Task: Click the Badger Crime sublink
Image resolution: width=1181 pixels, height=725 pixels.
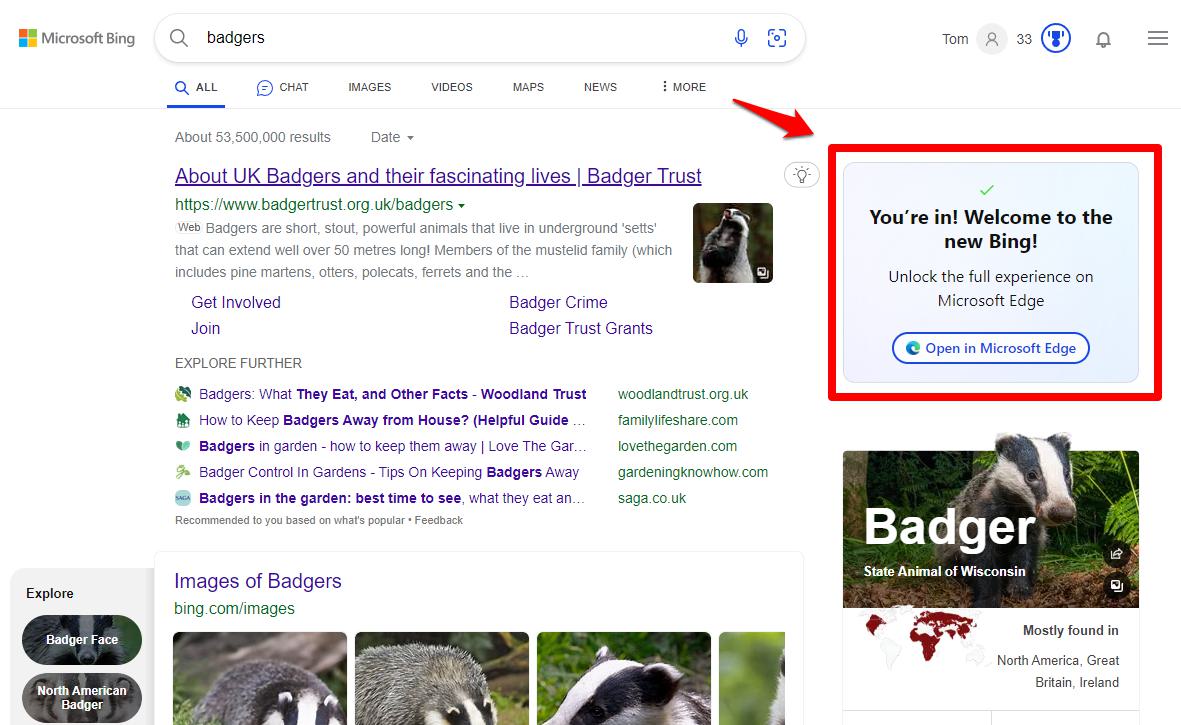Action: (x=558, y=302)
